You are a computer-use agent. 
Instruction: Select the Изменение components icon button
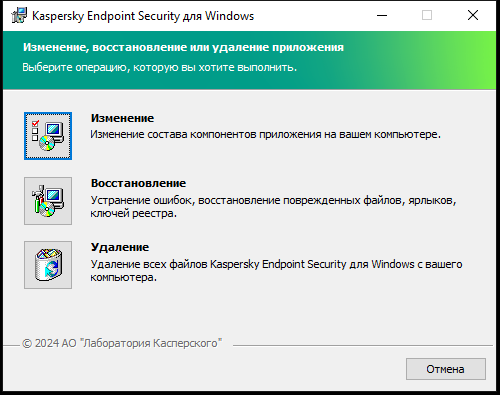click(48, 136)
